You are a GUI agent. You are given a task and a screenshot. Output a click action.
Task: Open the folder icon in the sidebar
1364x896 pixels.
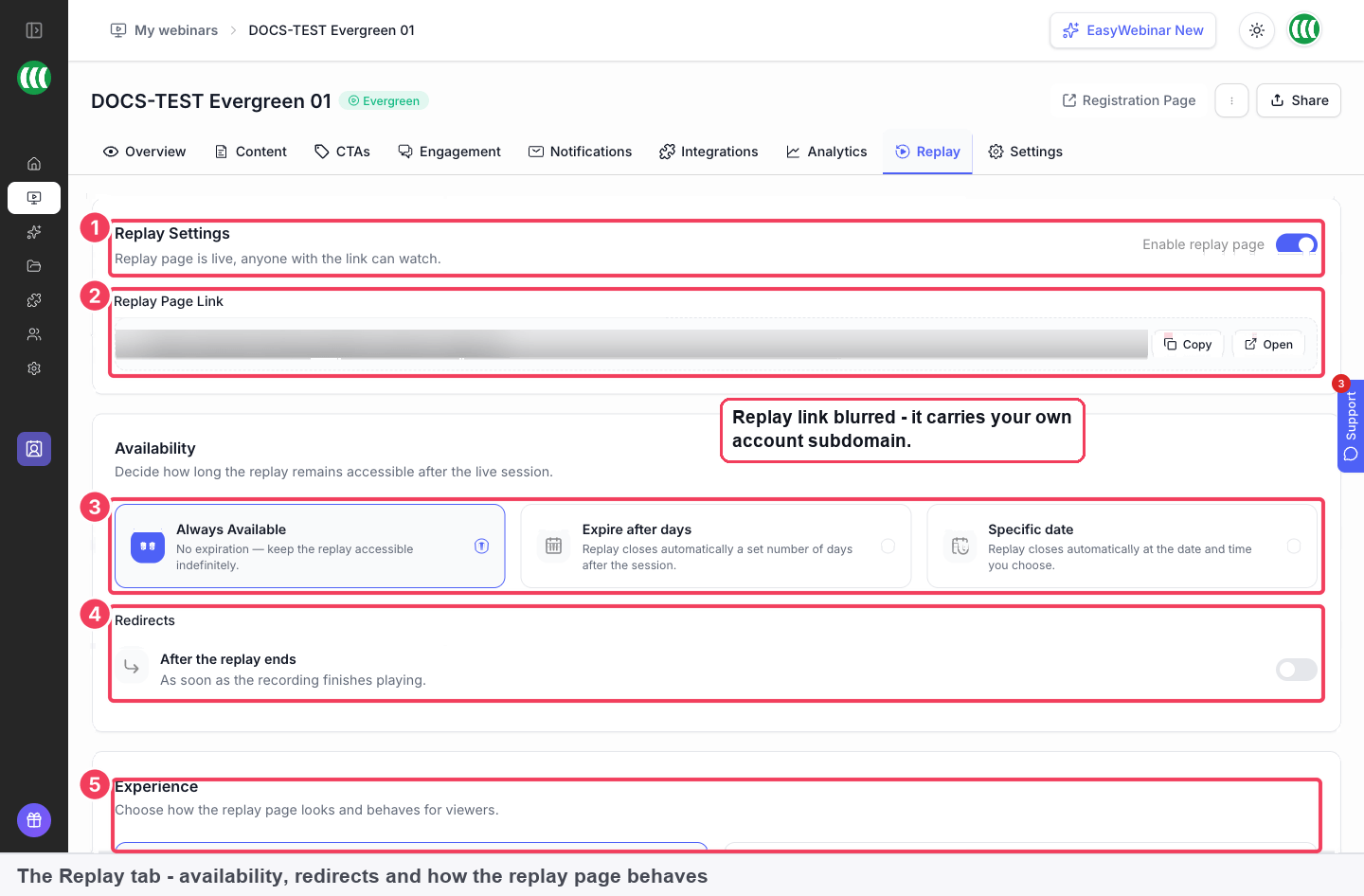click(34, 266)
